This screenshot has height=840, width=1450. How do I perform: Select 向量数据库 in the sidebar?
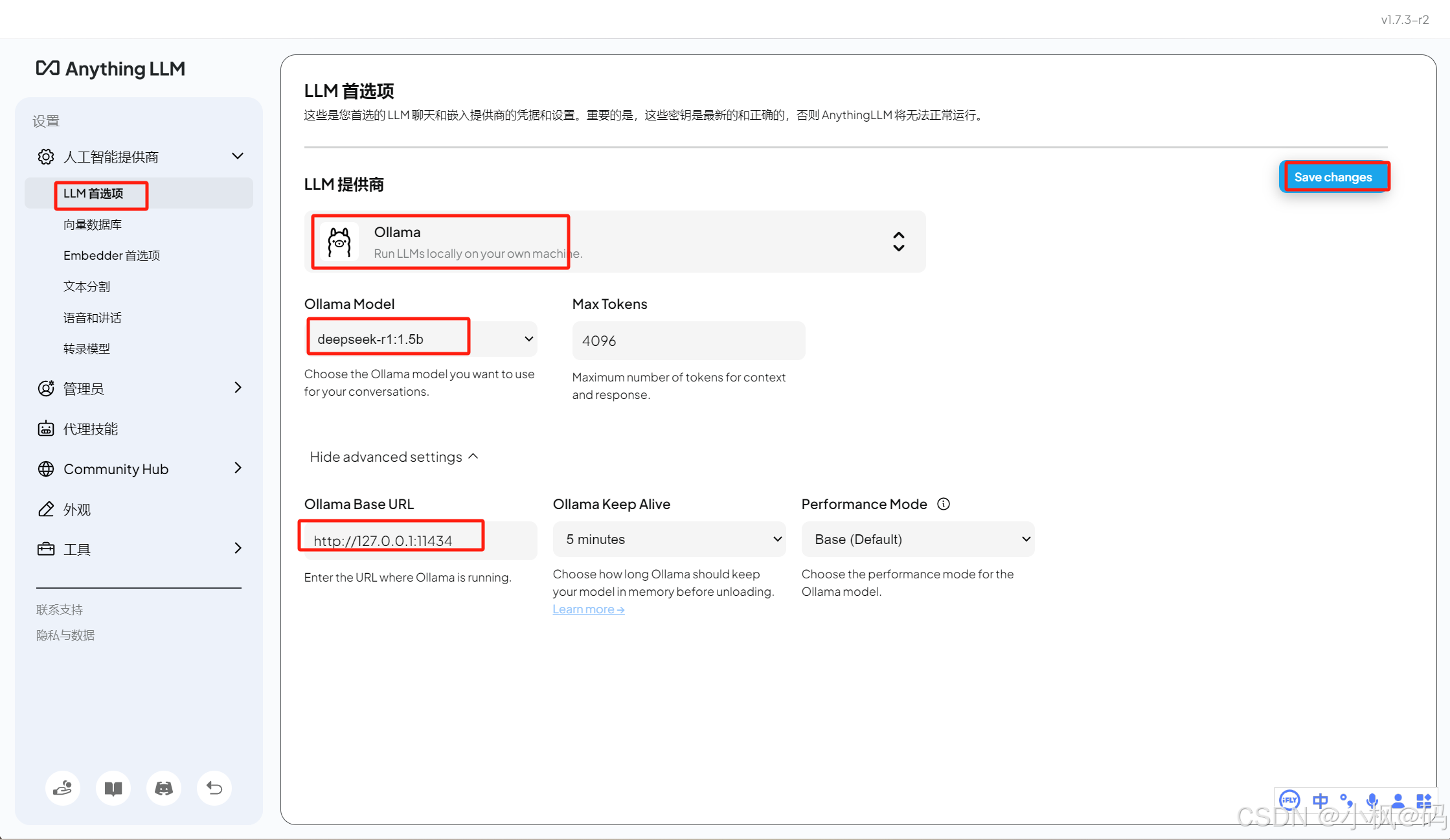(x=93, y=225)
